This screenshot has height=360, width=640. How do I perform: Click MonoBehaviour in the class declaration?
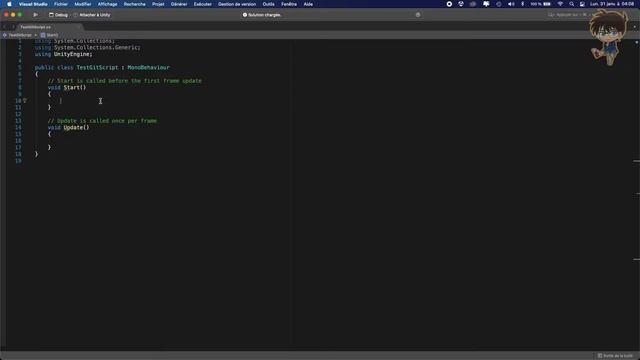148,67
